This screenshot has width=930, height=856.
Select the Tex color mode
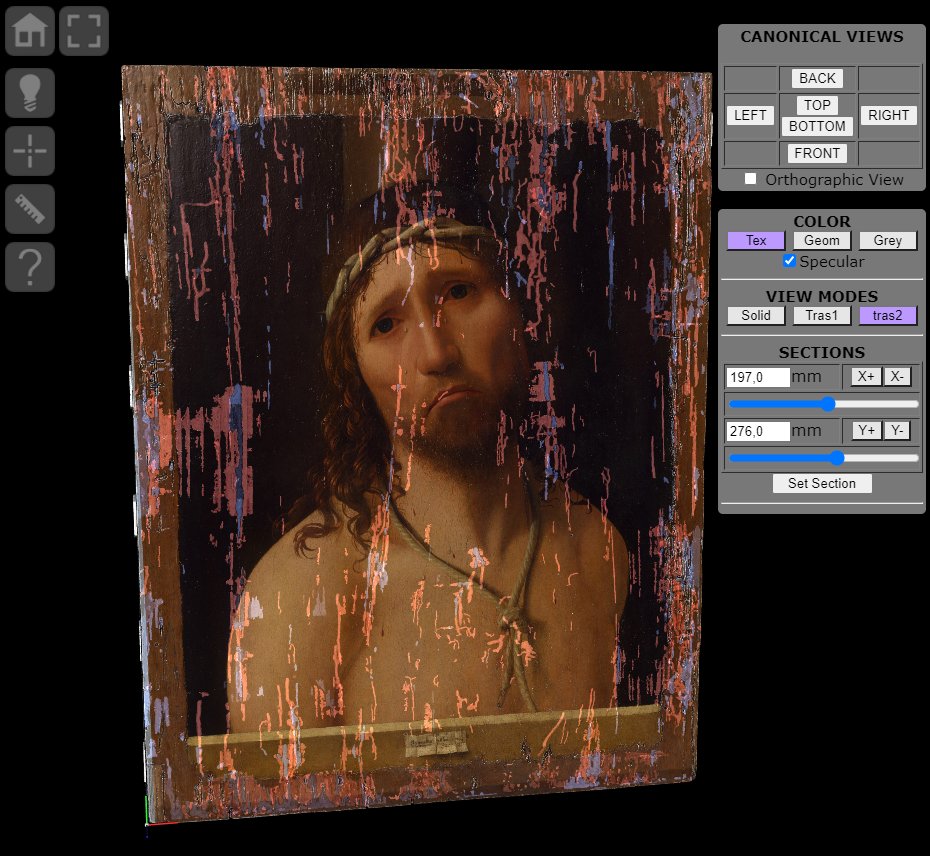point(756,240)
